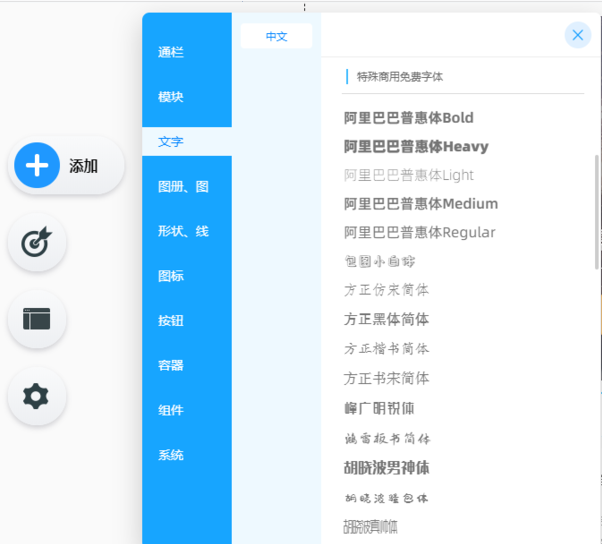602x544 pixels.
Task: Open the page layout window icon
Action: (37, 319)
